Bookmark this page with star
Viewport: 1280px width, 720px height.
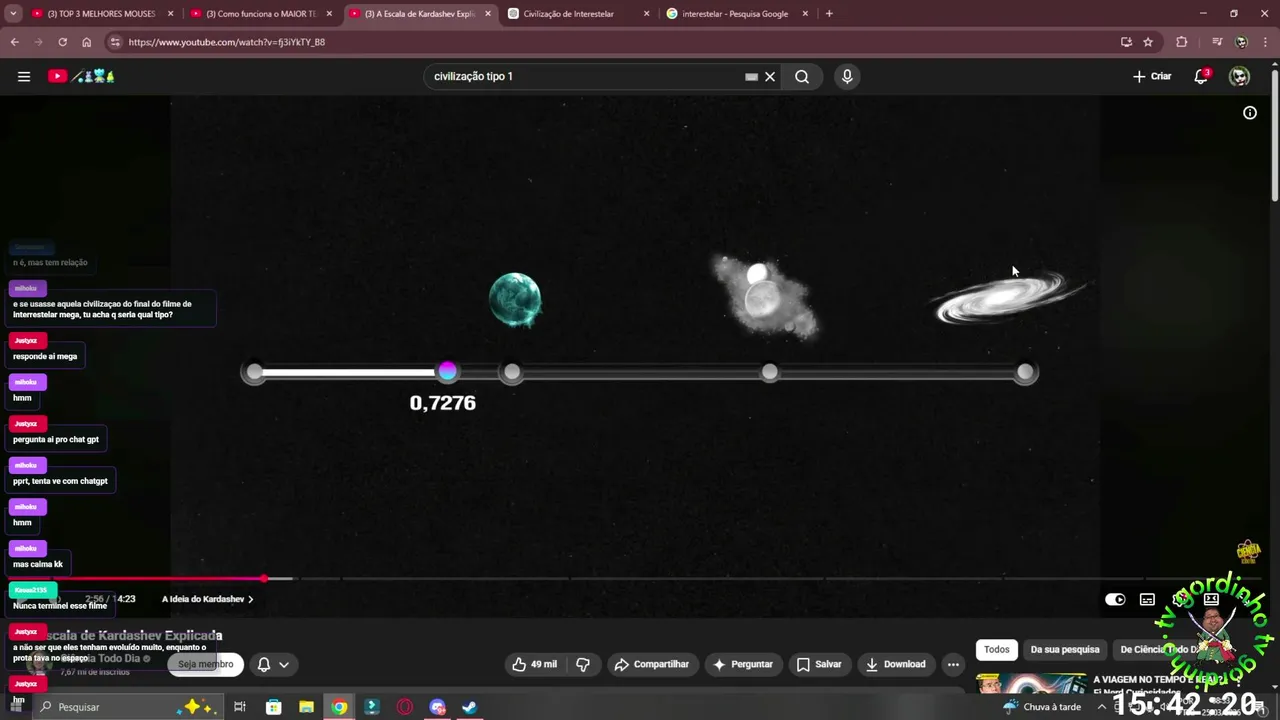pyautogui.click(x=1148, y=42)
